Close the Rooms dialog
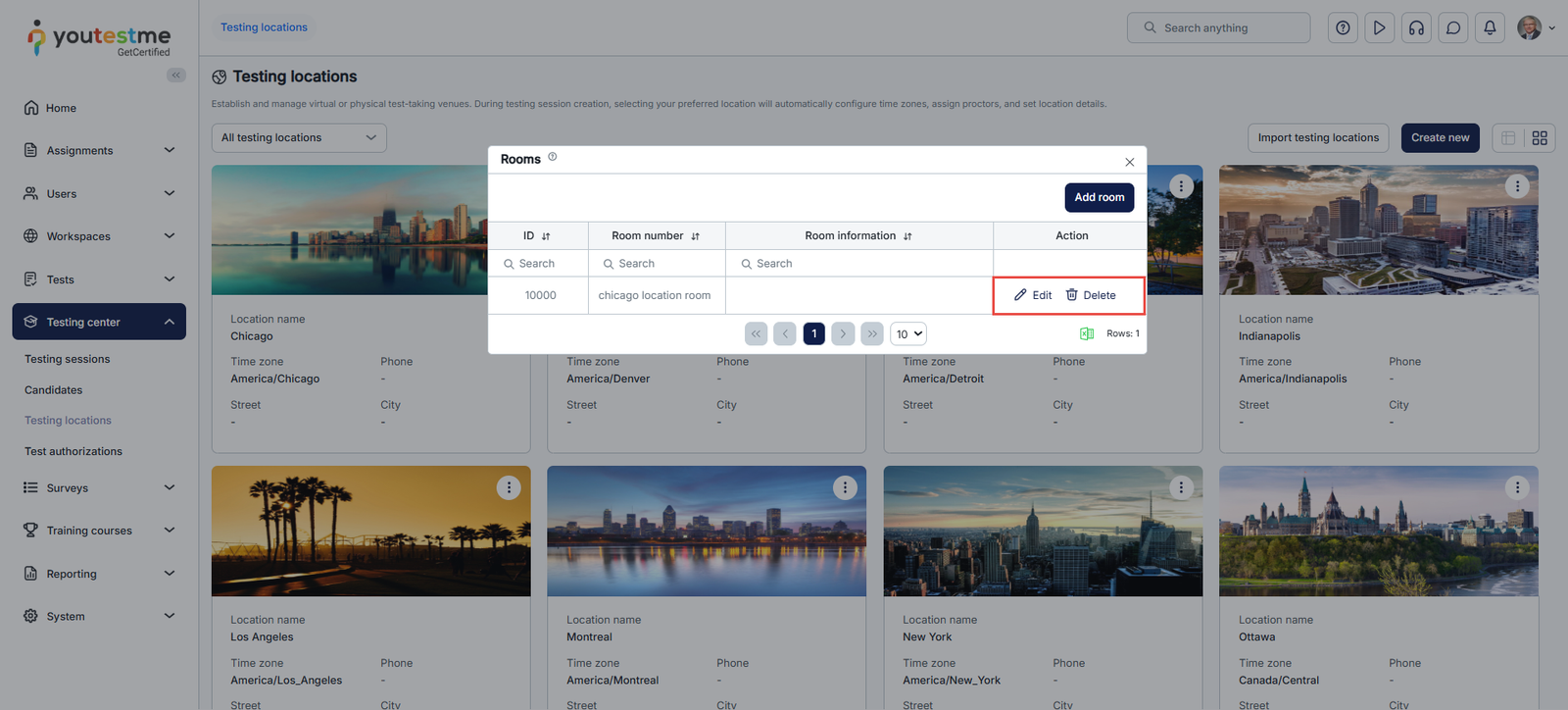 pyautogui.click(x=1129, y=162)
